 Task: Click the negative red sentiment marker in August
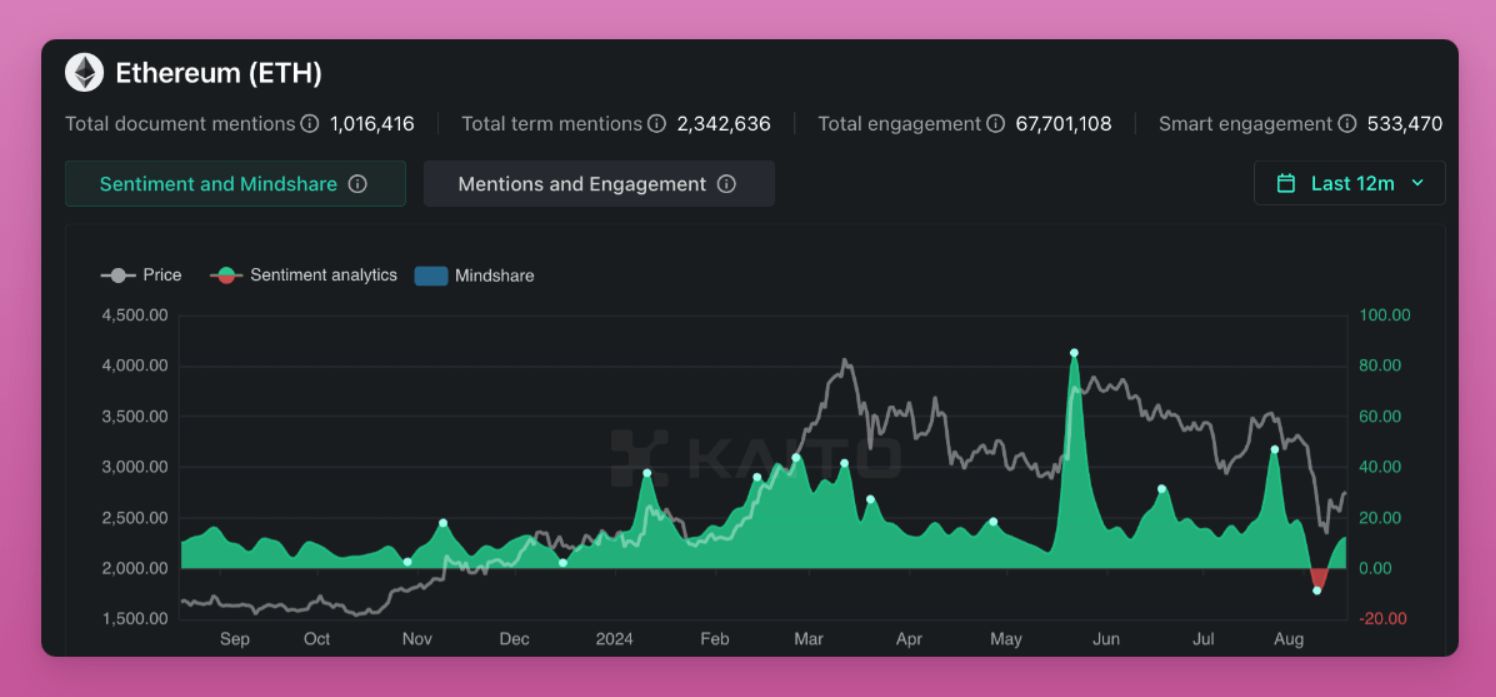(x=1317, y=591)
